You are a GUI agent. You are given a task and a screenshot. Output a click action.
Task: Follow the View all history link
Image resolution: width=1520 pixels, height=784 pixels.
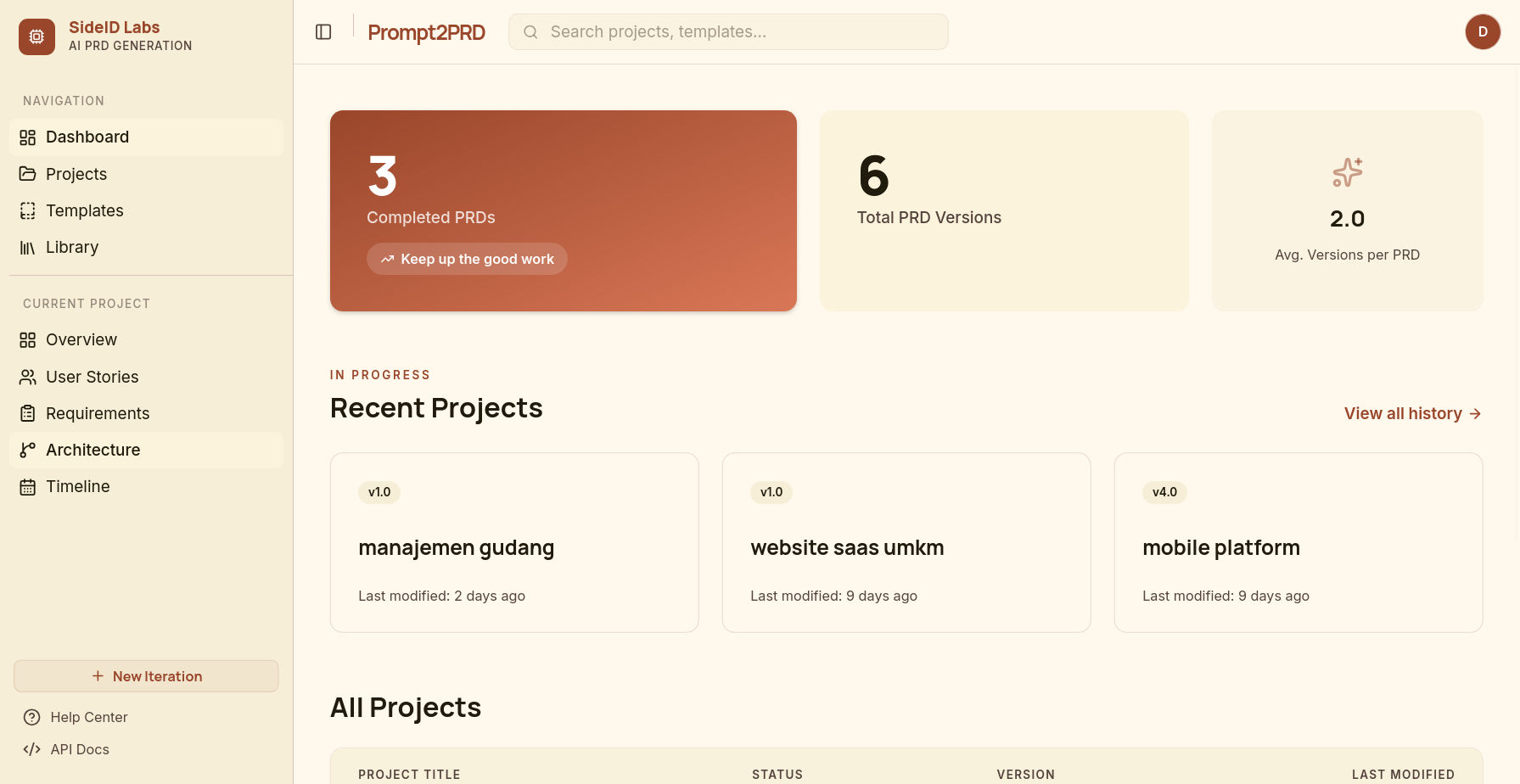(1411, 413)
